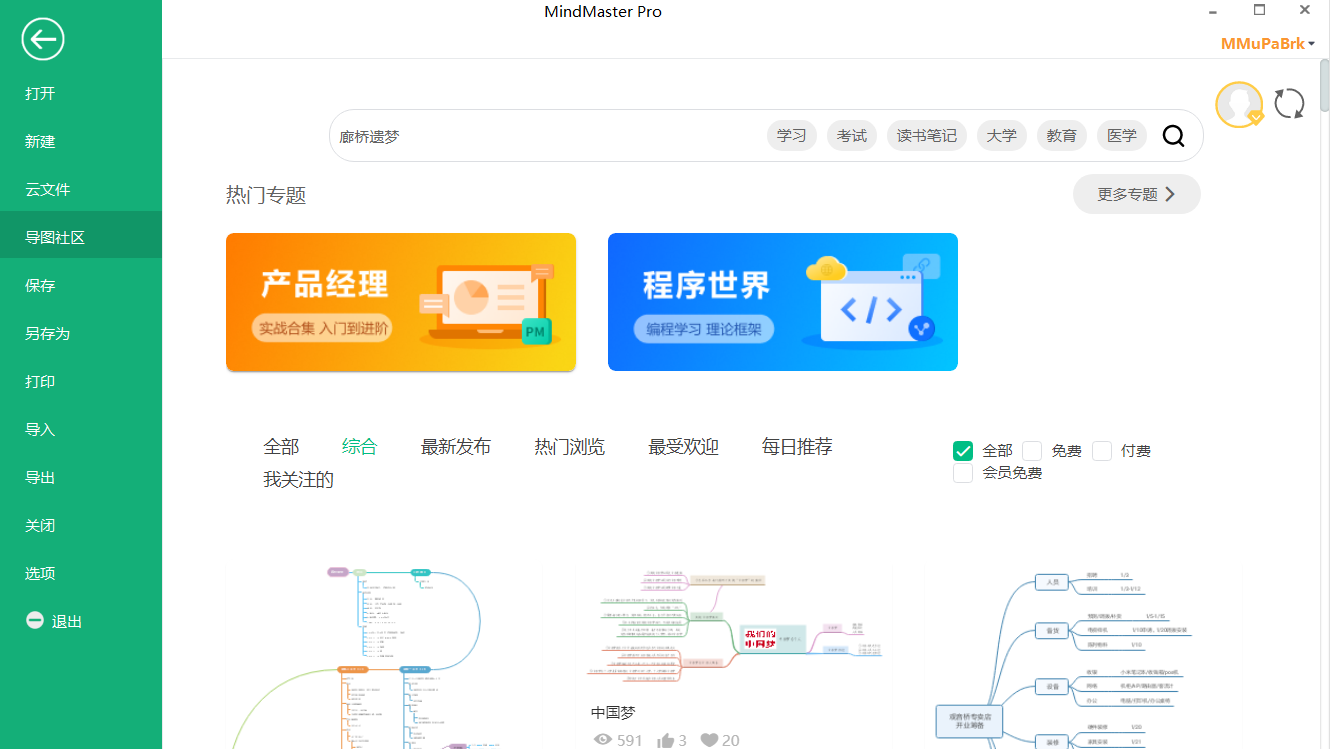Click the 读书笔记 search tag
Screen dimensions: 1330x749
pyautogui.click(x=927, y=136)
